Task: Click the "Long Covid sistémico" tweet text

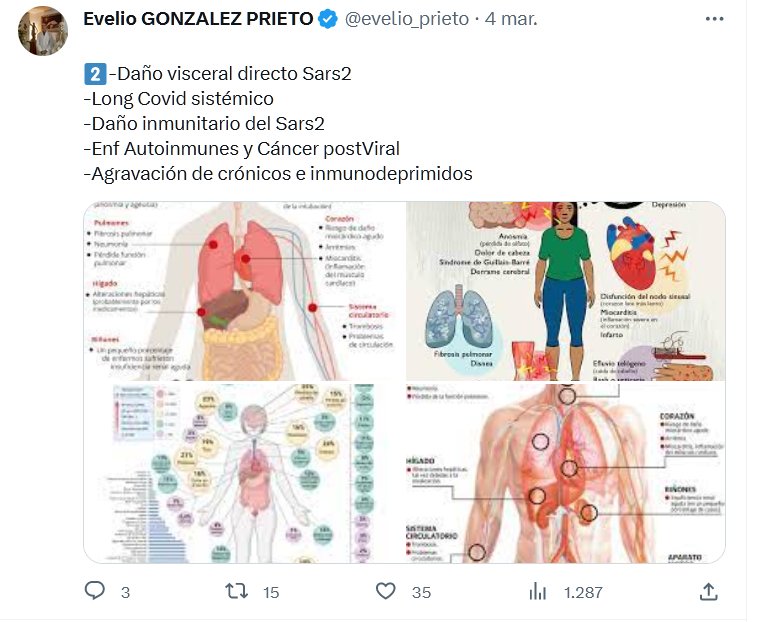Action: [x=179, y=99]
